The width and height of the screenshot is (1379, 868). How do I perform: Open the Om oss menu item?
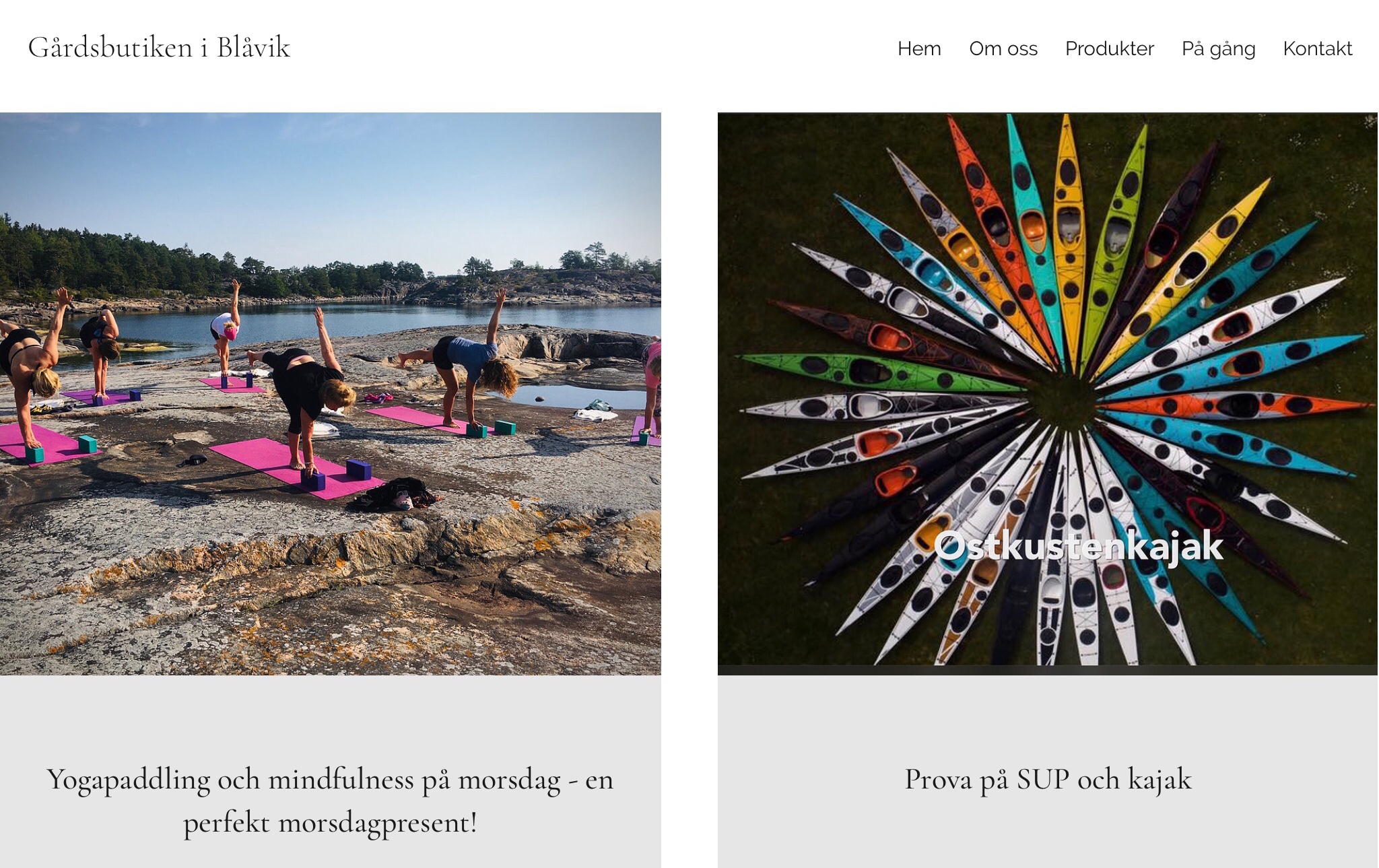1003,48
